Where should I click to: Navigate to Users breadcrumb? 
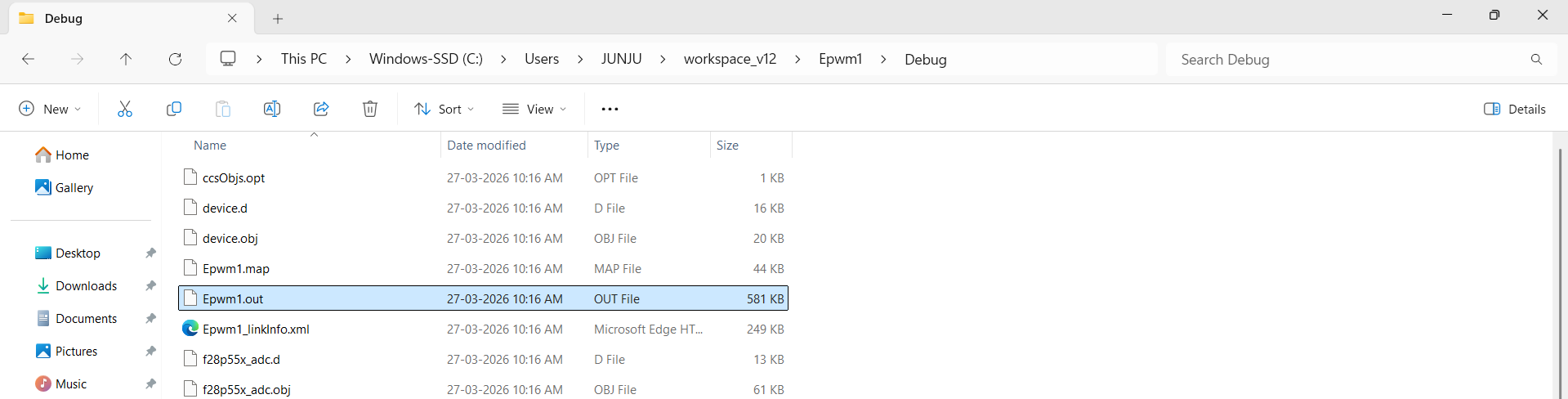tap(542, 59)
